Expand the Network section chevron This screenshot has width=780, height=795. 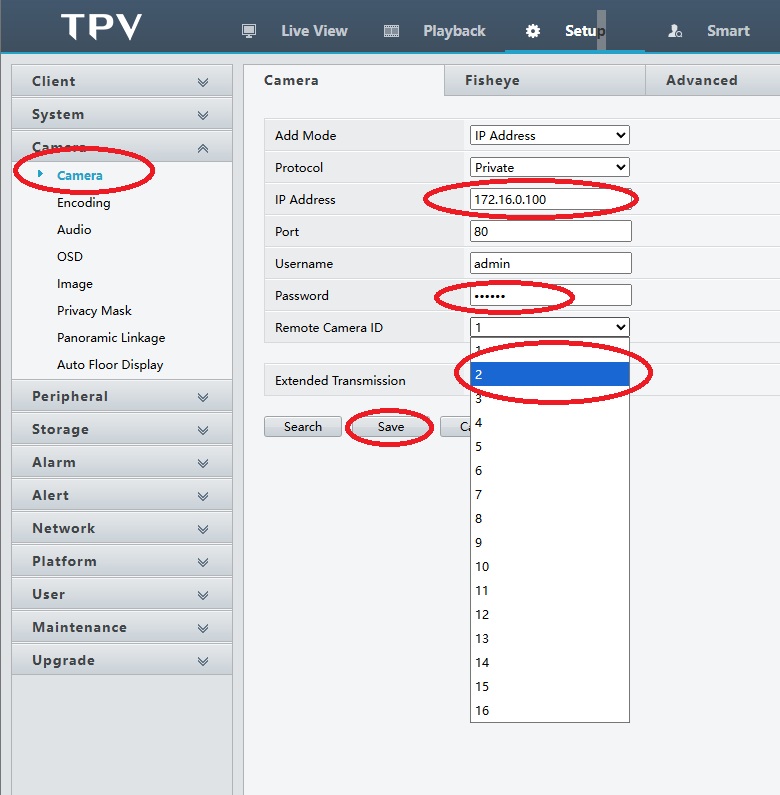[x=203, y=529]
